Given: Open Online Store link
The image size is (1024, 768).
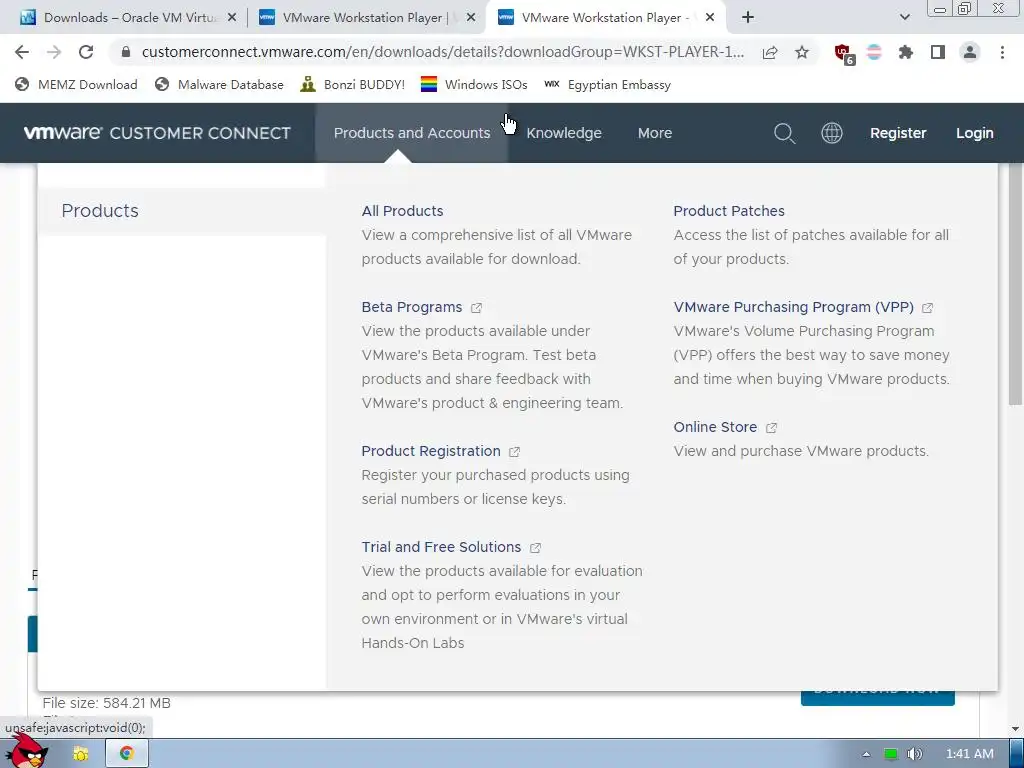Looking at the screenshot, I should pyautogui.click(x=715, y=427).
